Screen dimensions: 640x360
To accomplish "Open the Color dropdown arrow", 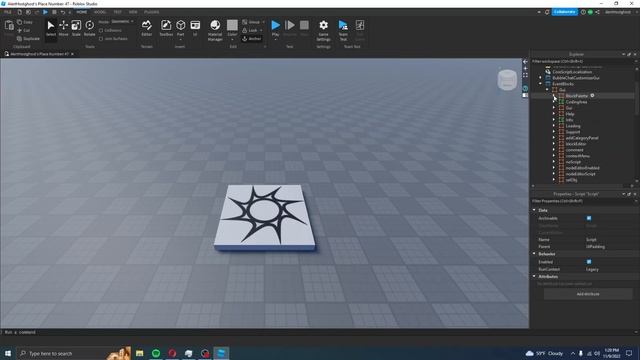I will click(x=232, y=40).
